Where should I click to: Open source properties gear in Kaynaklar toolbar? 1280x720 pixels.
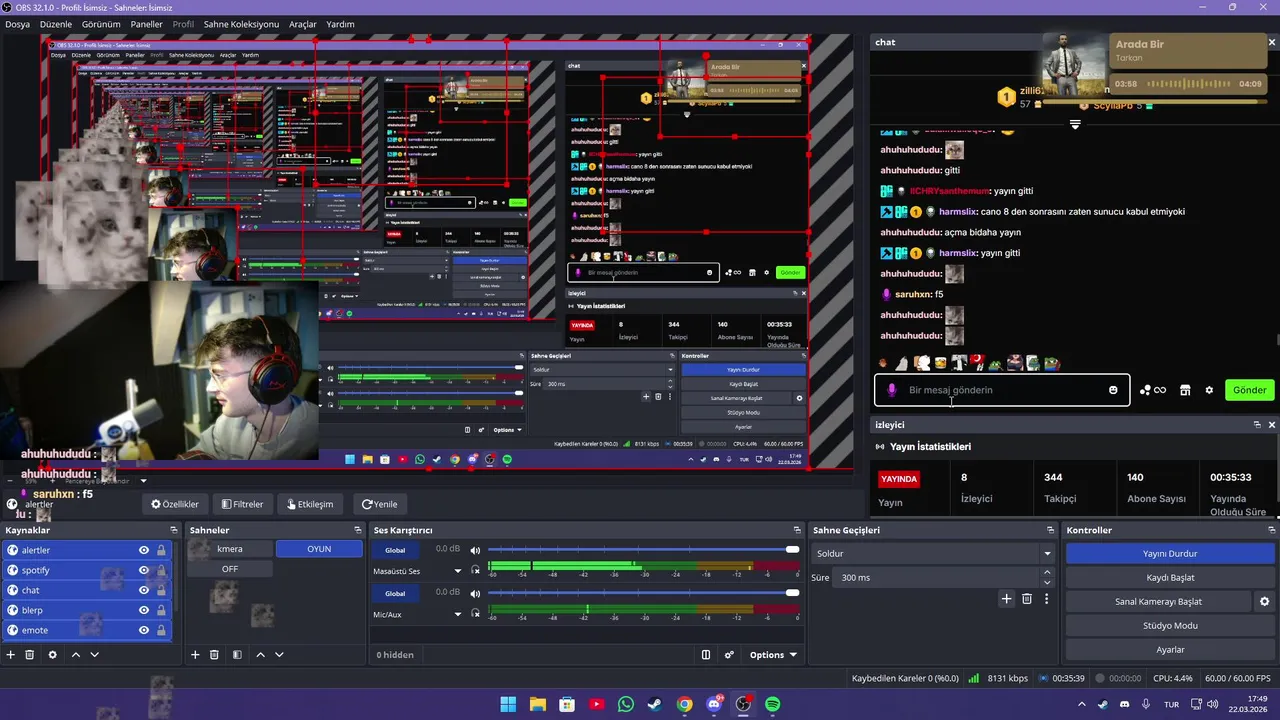[52, 655]
